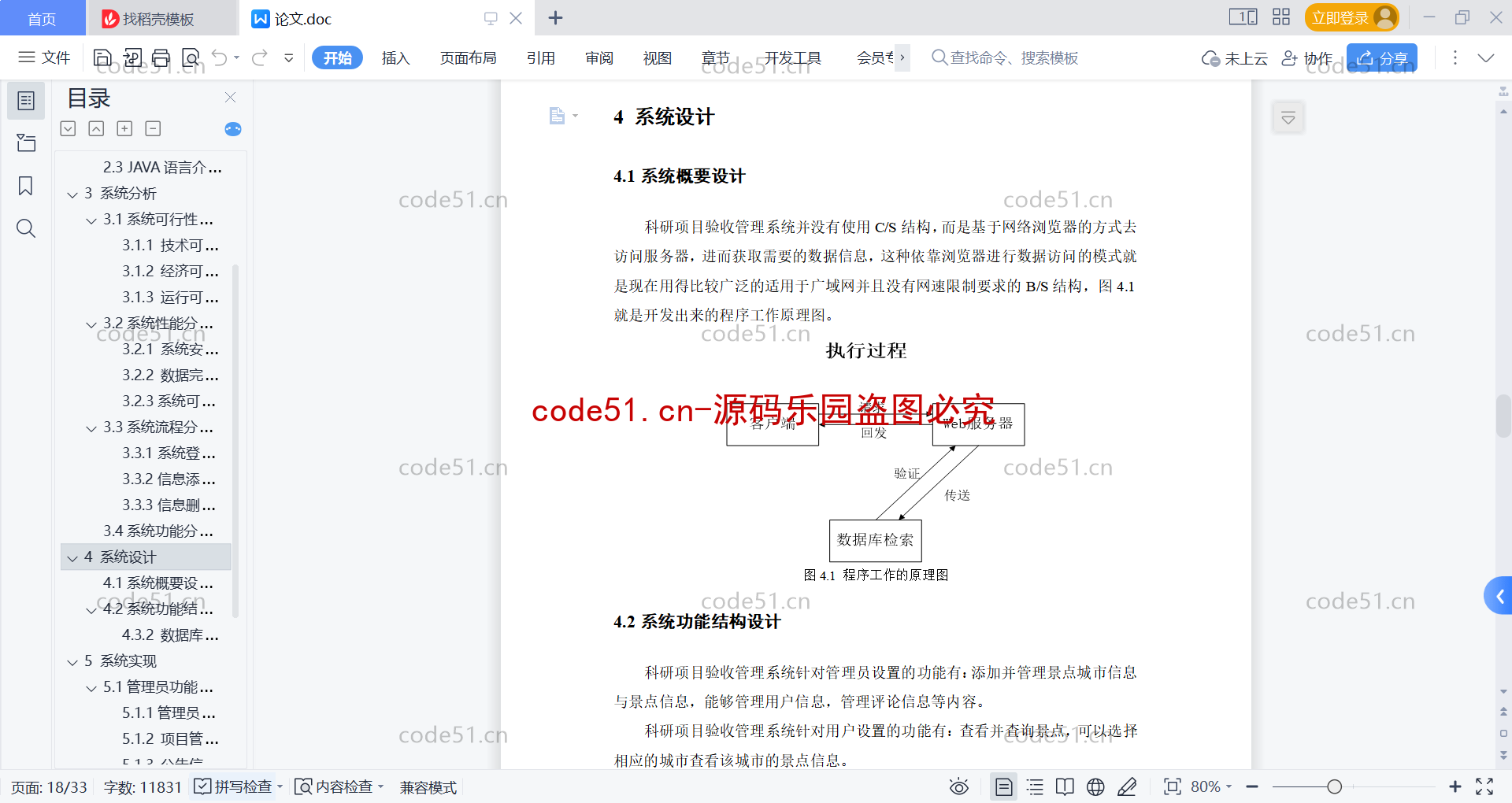Viewport: 1512px width, 803px height.
Task: Click the 协作 collaborate button
Action: point(1307,58)
